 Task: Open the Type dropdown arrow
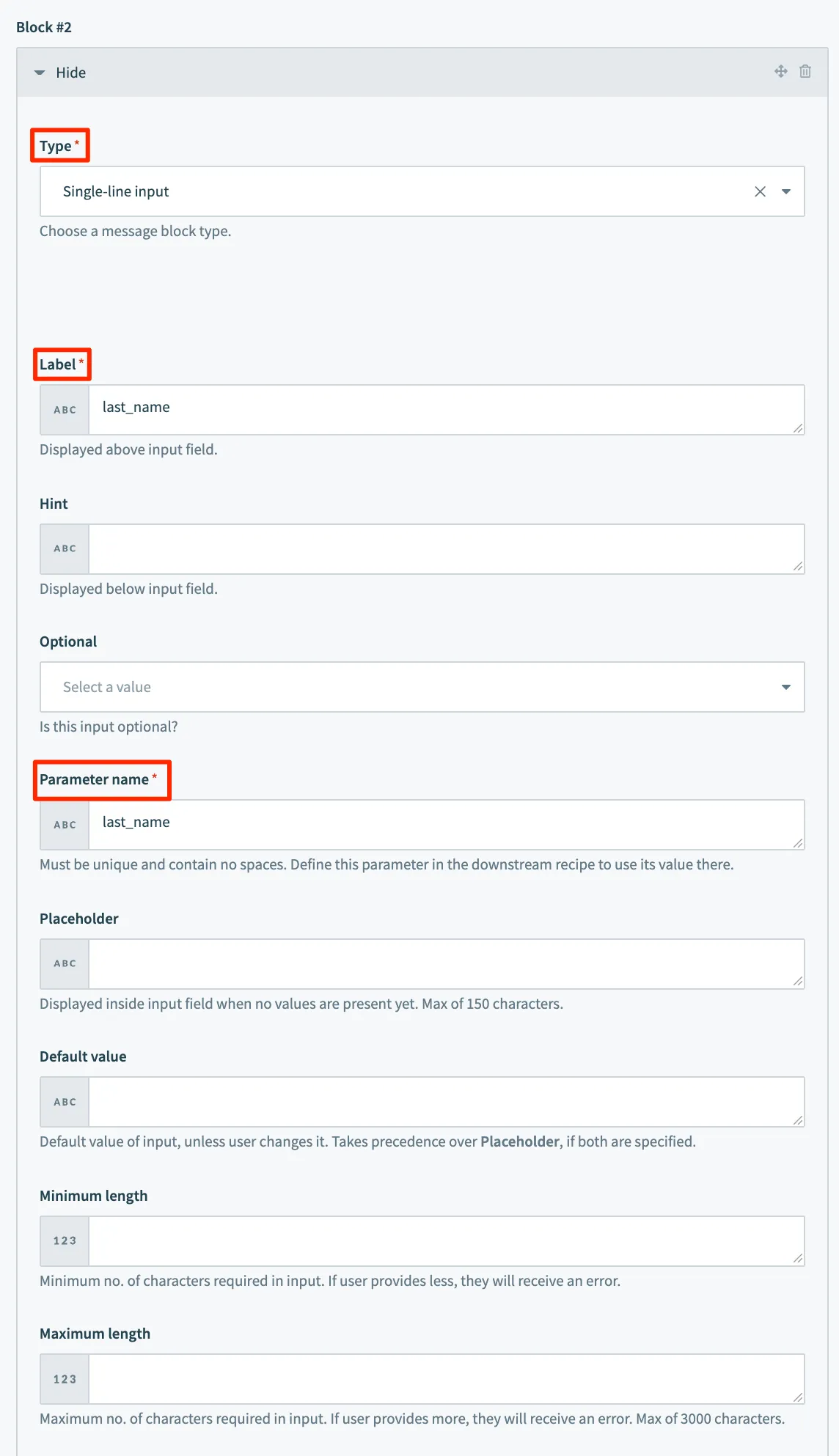click(x=786, y=191)
